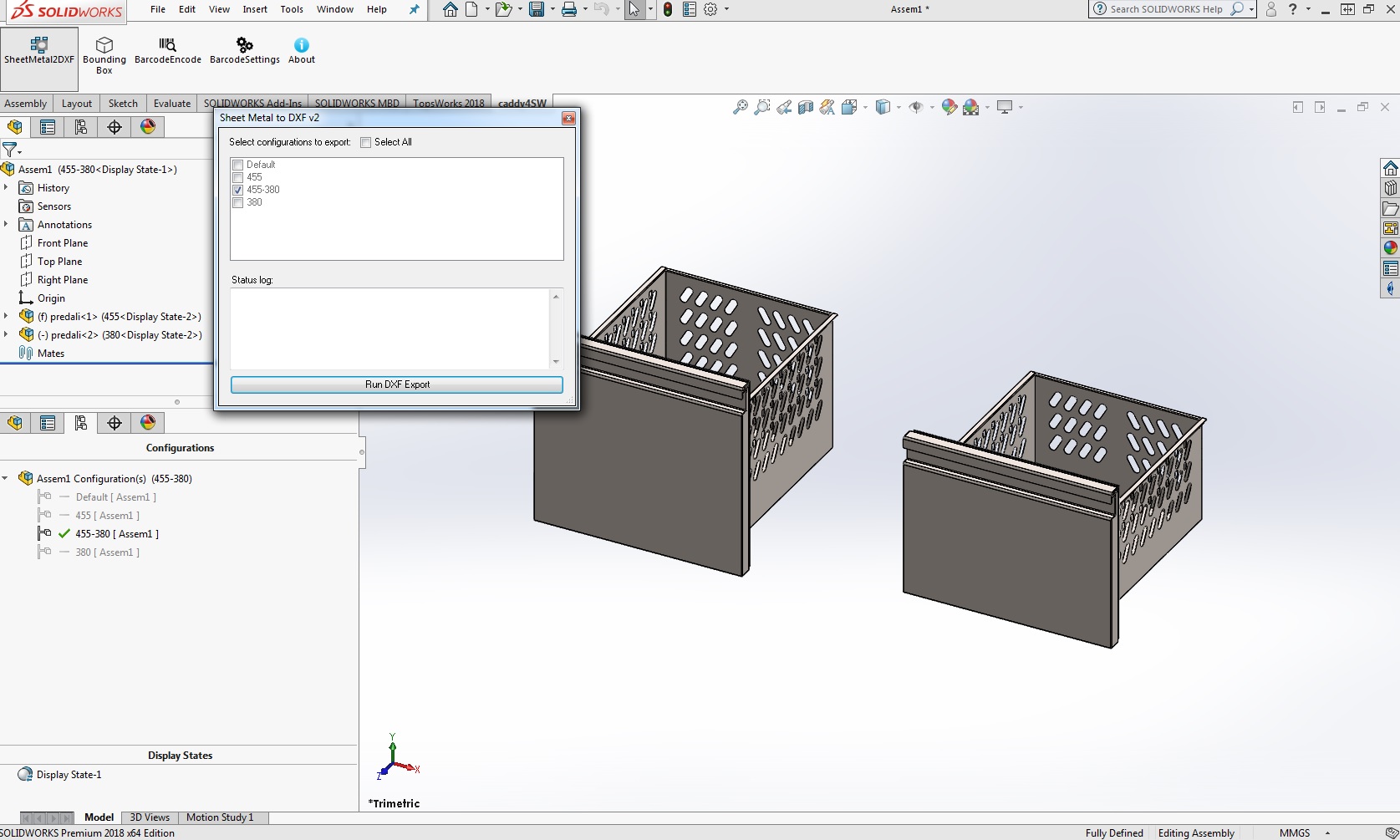Expand the Annotations folder
This screenshot has height=840, width=1400.
[x=6, y=225]
